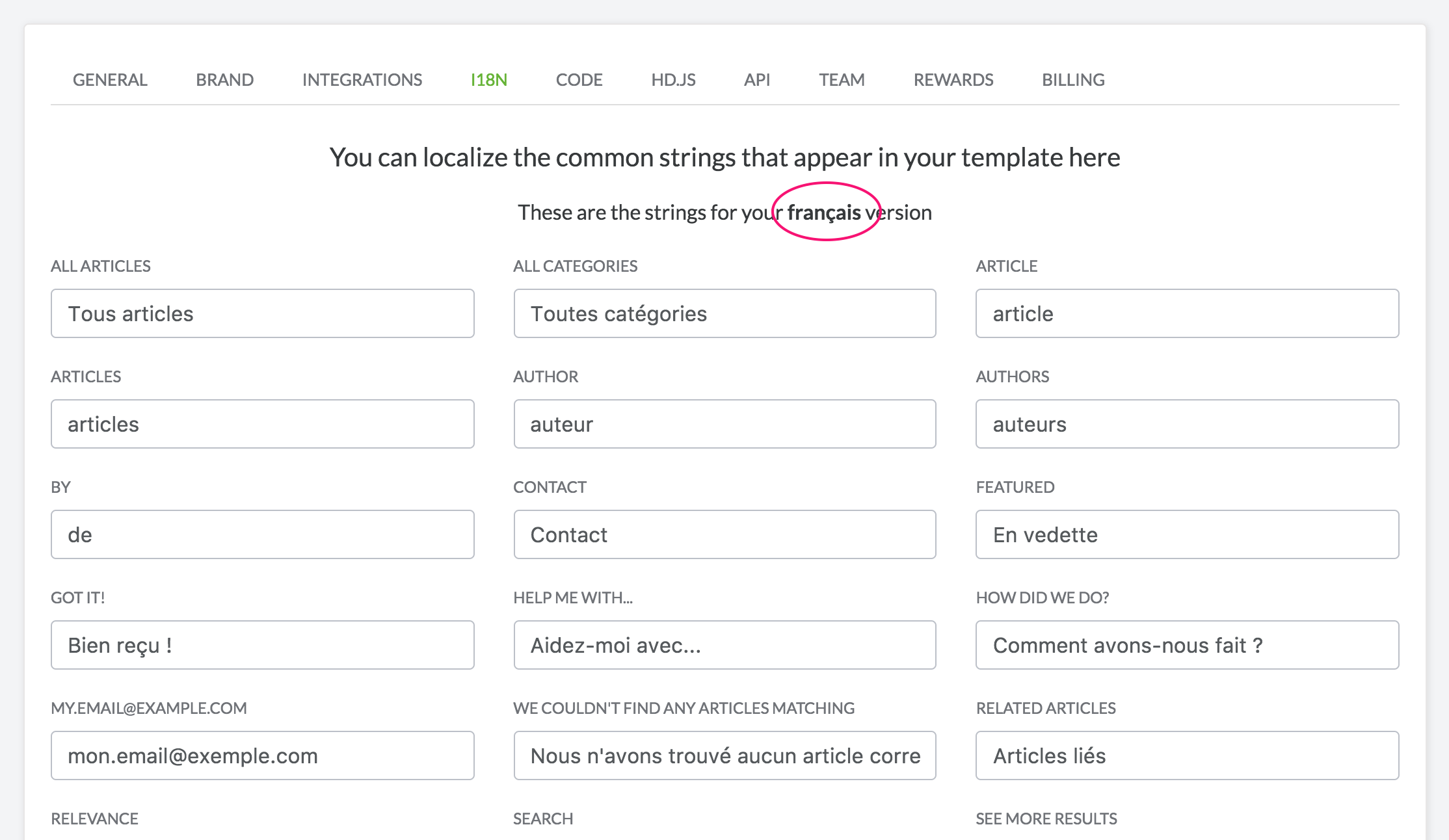Viewport: 1449px width, 840px height.
Task: Focus the 'Articles liés' input field
Action: 1187,755
